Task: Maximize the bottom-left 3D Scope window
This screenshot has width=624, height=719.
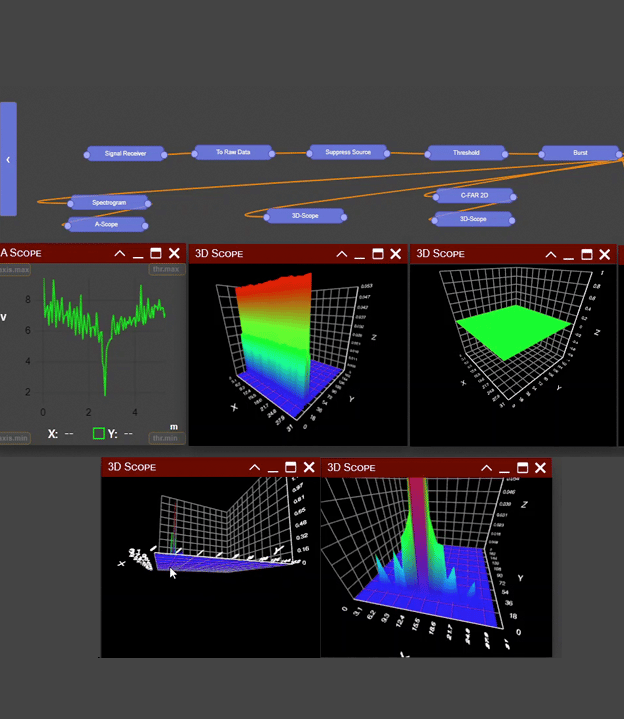Action: point(291,467)
